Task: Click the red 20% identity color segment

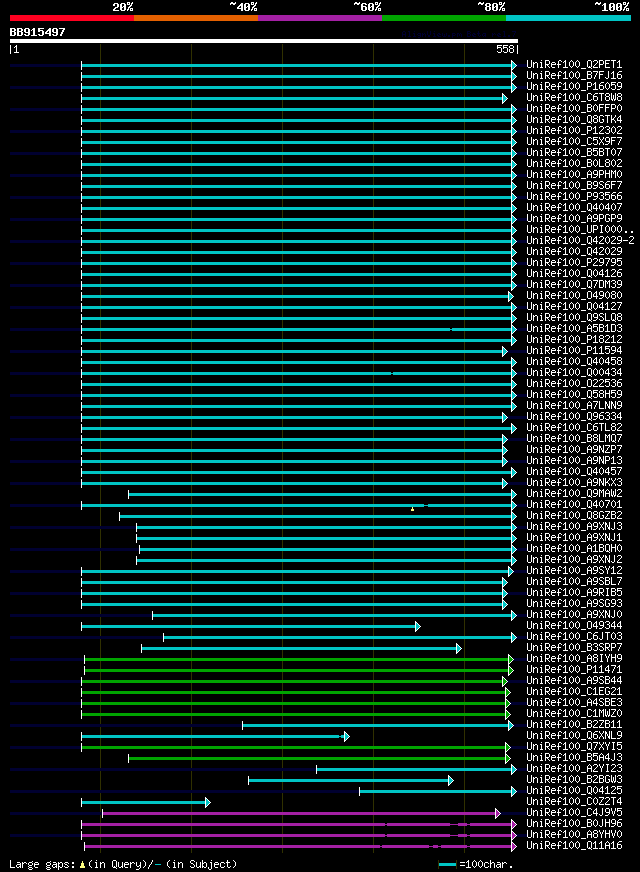Action: click(72, 18)
